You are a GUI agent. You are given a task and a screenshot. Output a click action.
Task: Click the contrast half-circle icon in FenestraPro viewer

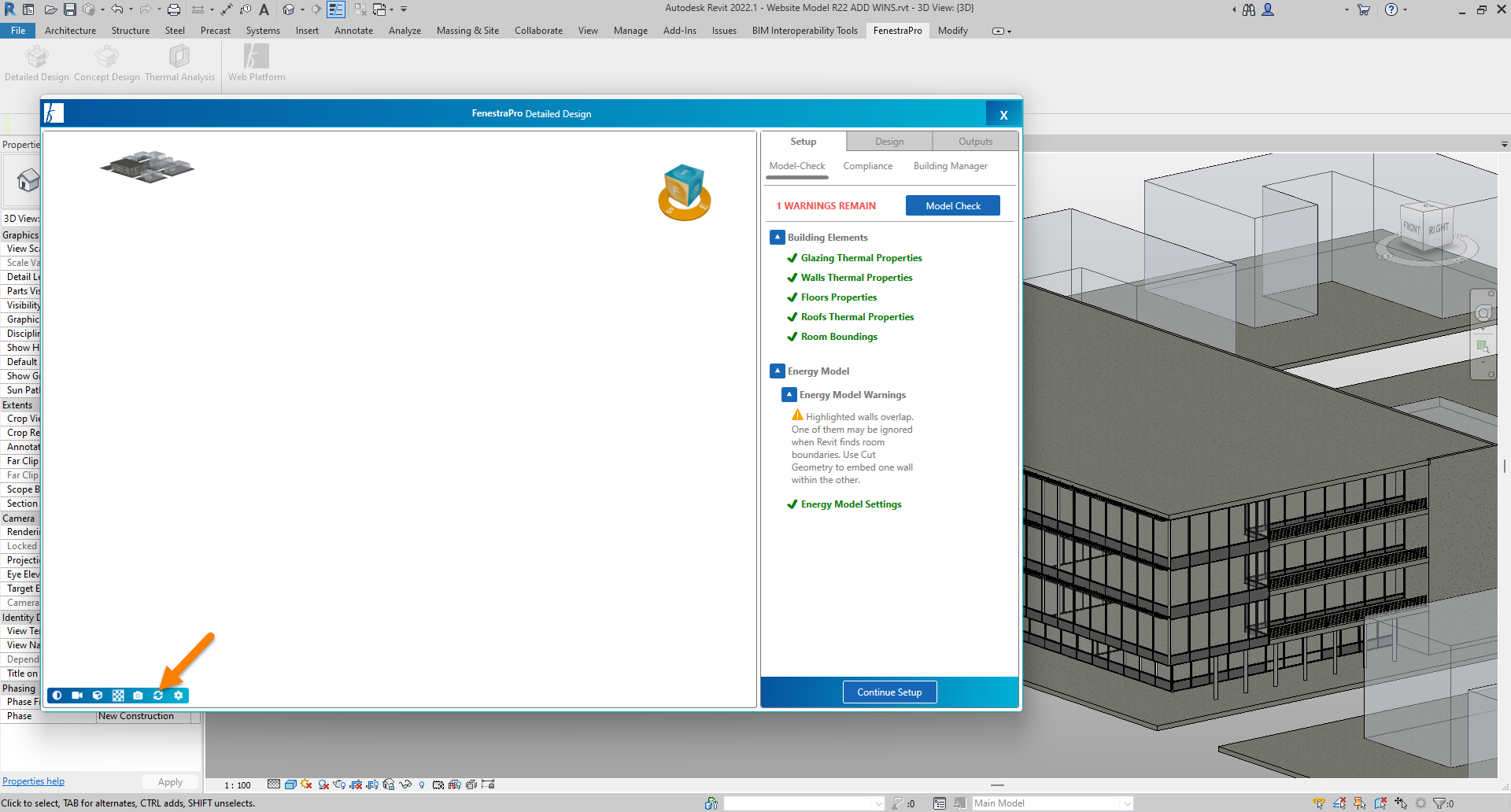[57, 696]
